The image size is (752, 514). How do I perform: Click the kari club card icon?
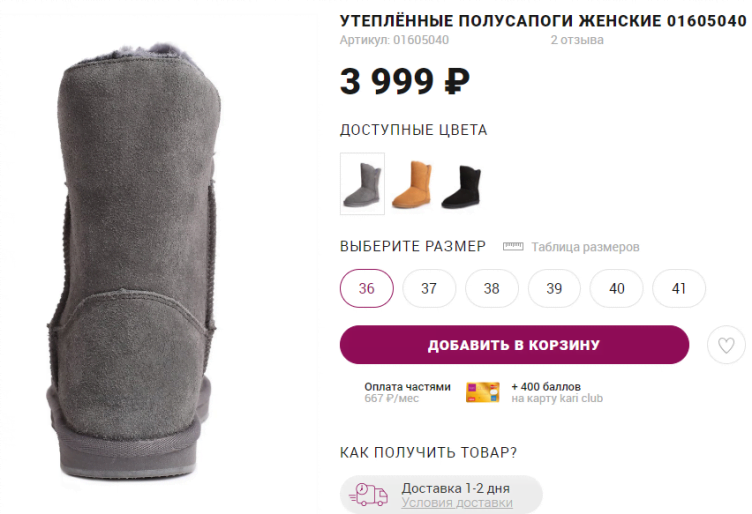482,392
